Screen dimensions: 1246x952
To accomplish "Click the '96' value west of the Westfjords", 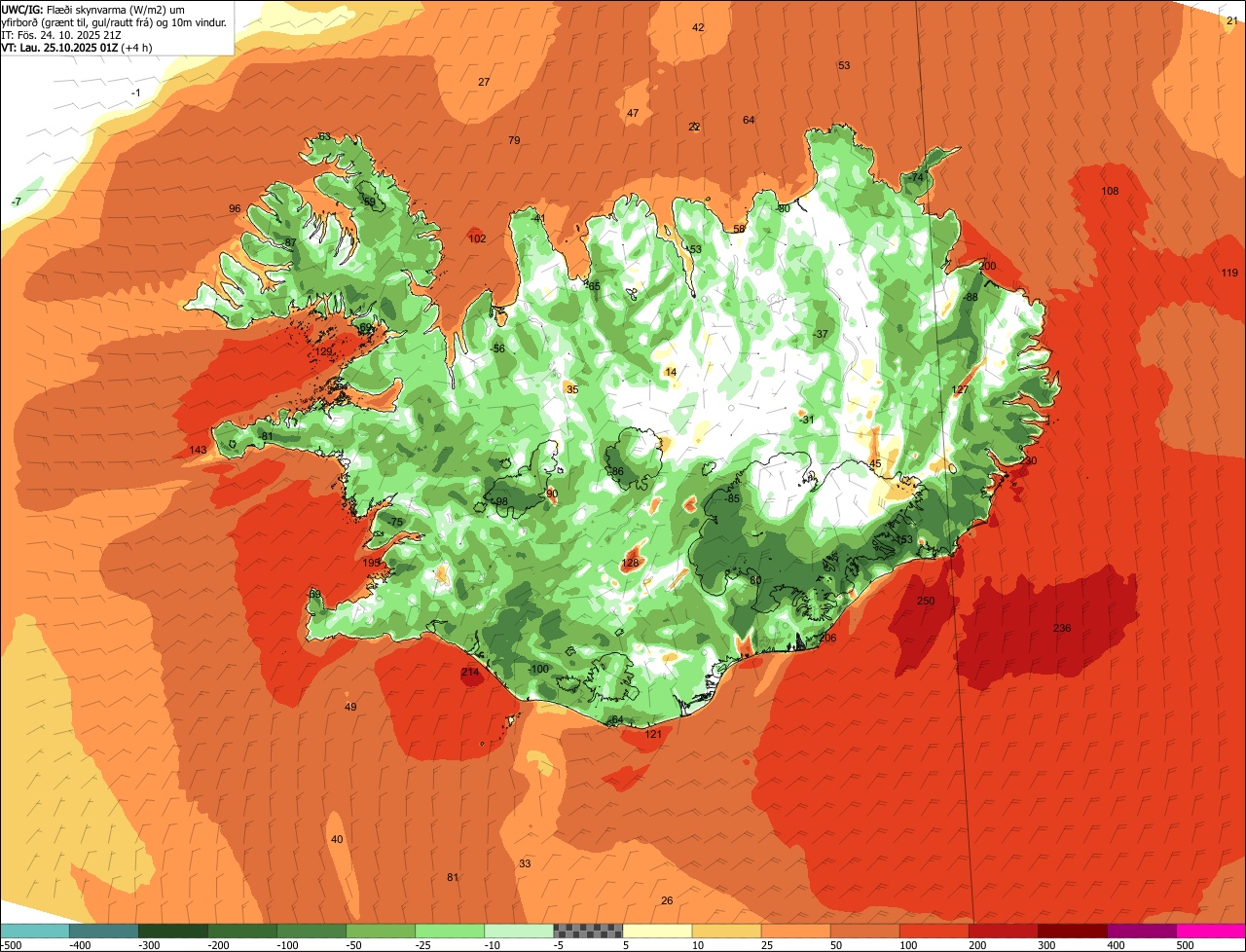I will (x=235, y=208).
